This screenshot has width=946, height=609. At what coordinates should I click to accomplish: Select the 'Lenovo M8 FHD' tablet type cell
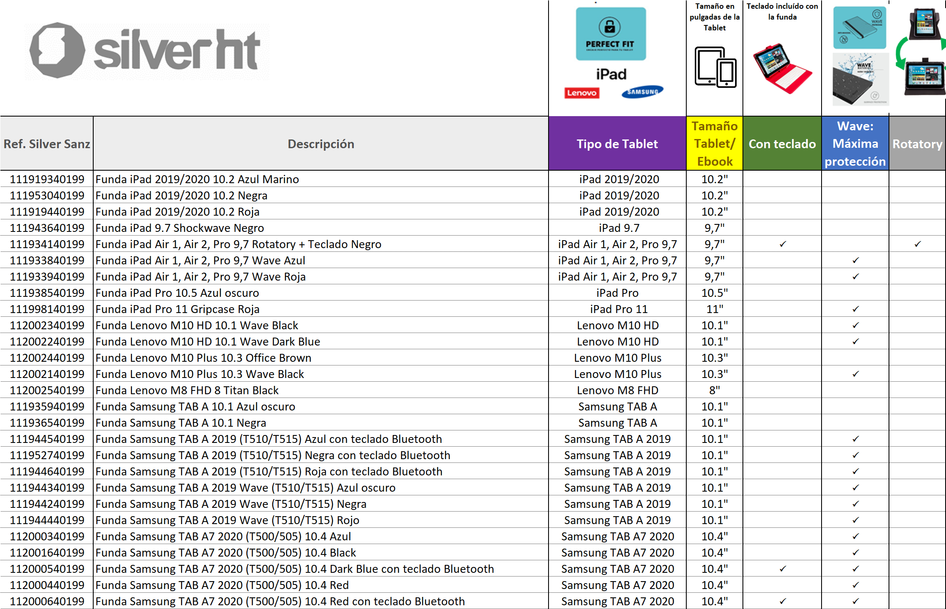[x=617, y=391]
